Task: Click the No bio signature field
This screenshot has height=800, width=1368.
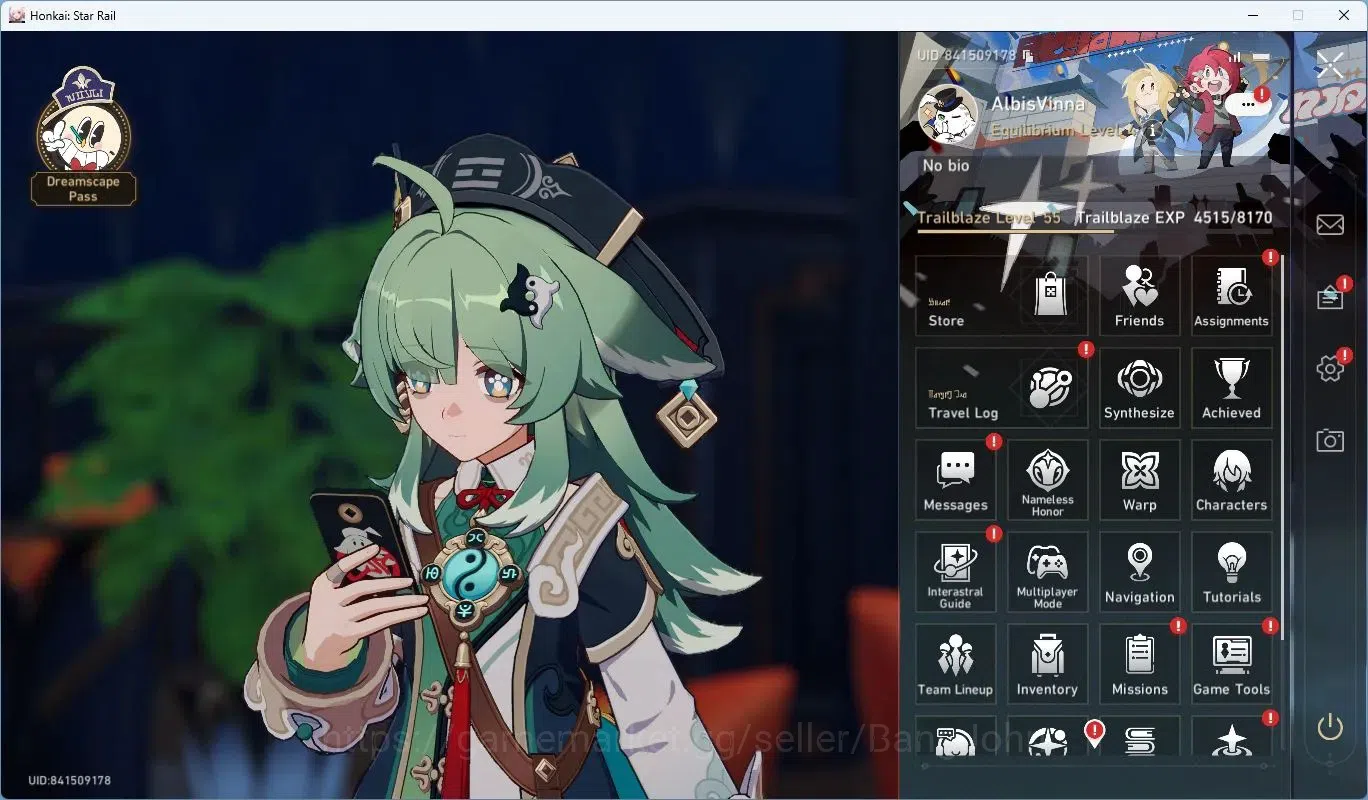Action: (x=946, y=166)
